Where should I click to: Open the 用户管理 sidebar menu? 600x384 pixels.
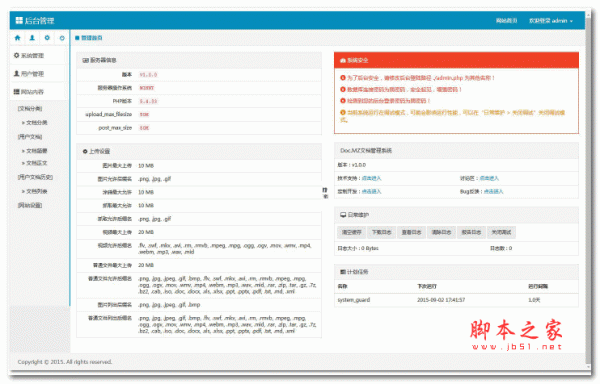[x=38, y=74]
